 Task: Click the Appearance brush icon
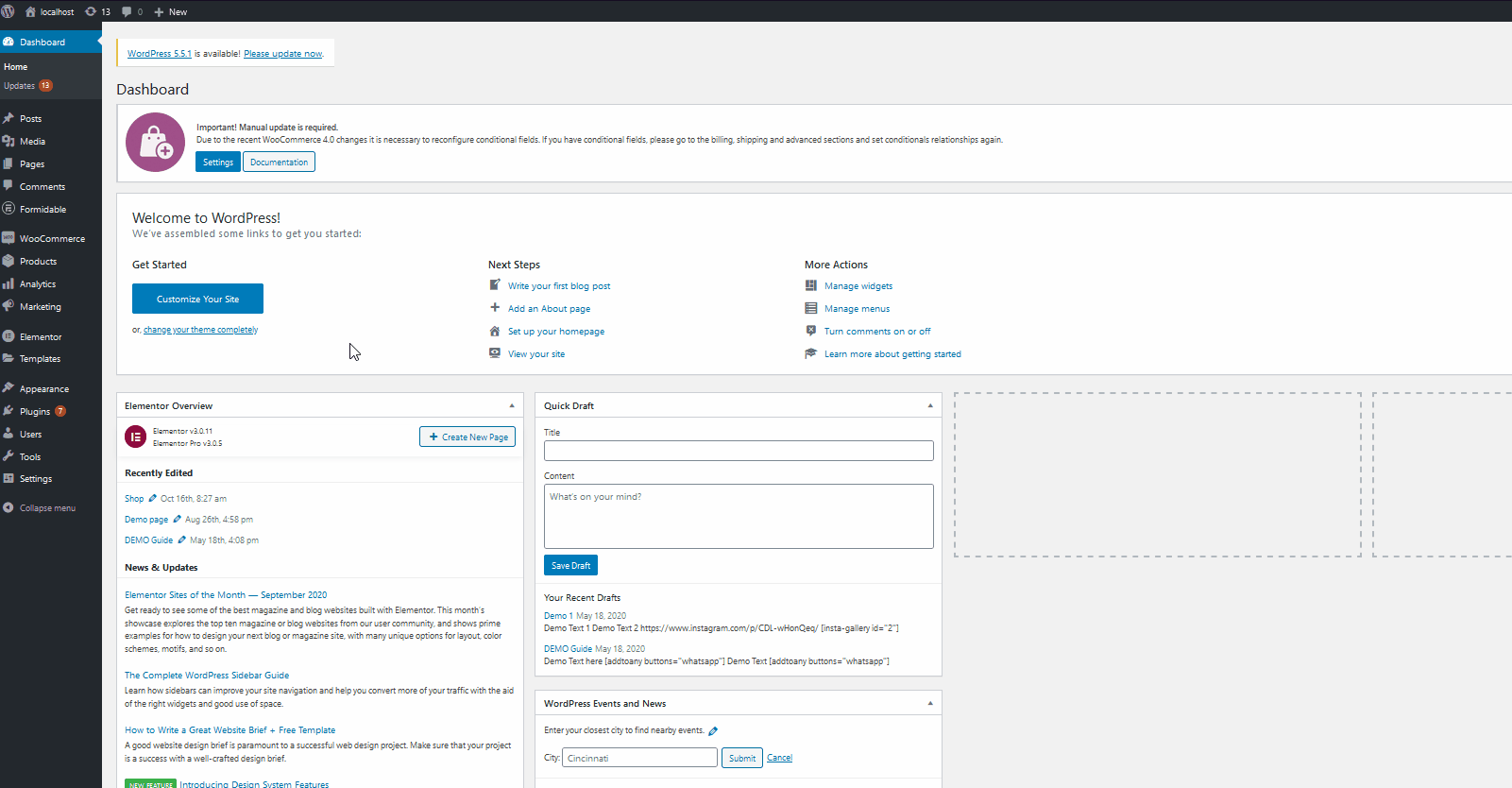click(8, 388)
